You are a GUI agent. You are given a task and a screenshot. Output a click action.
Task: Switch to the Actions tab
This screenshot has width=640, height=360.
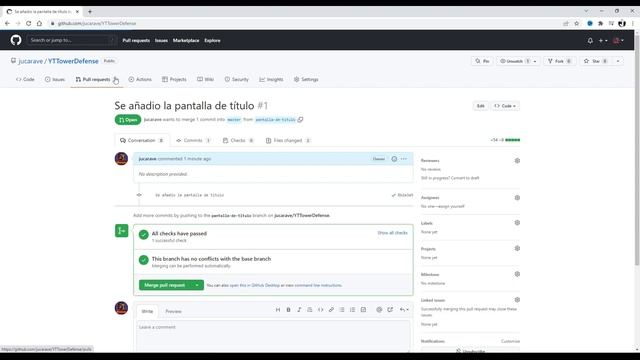pyautogui.click(x=140, y=79)
